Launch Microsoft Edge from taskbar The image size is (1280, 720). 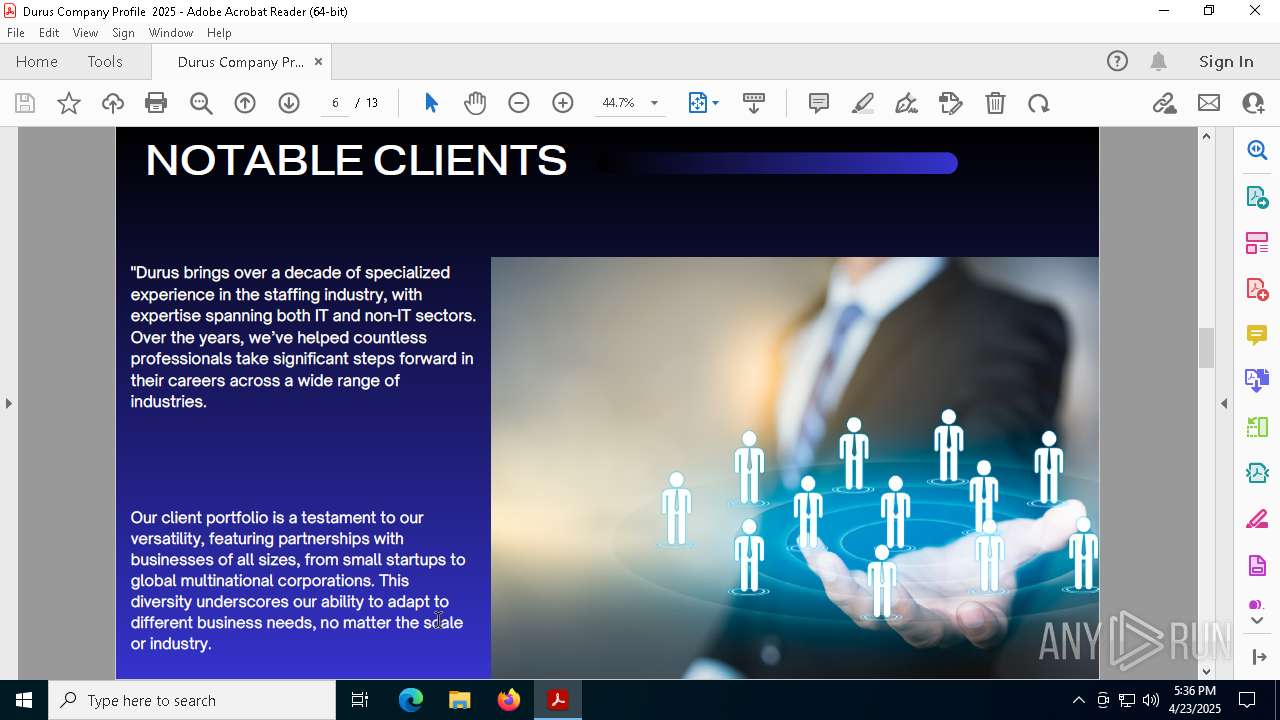click(x=411, y=700)
